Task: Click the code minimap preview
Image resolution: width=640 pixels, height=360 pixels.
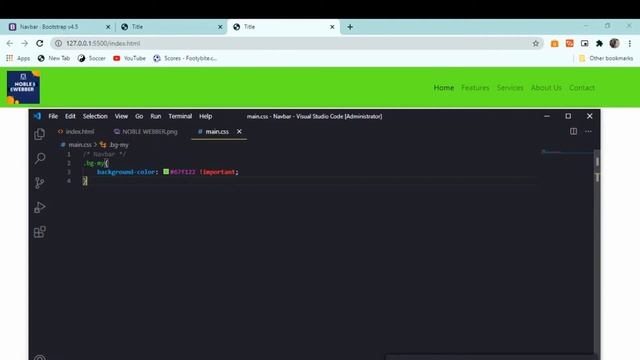Action: [x=567, y=152]
